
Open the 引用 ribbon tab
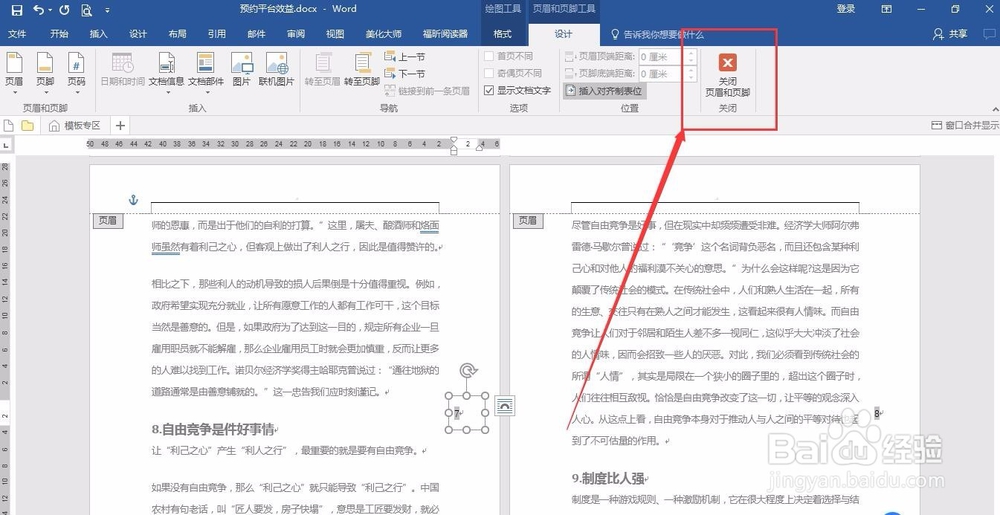[216, 34]
